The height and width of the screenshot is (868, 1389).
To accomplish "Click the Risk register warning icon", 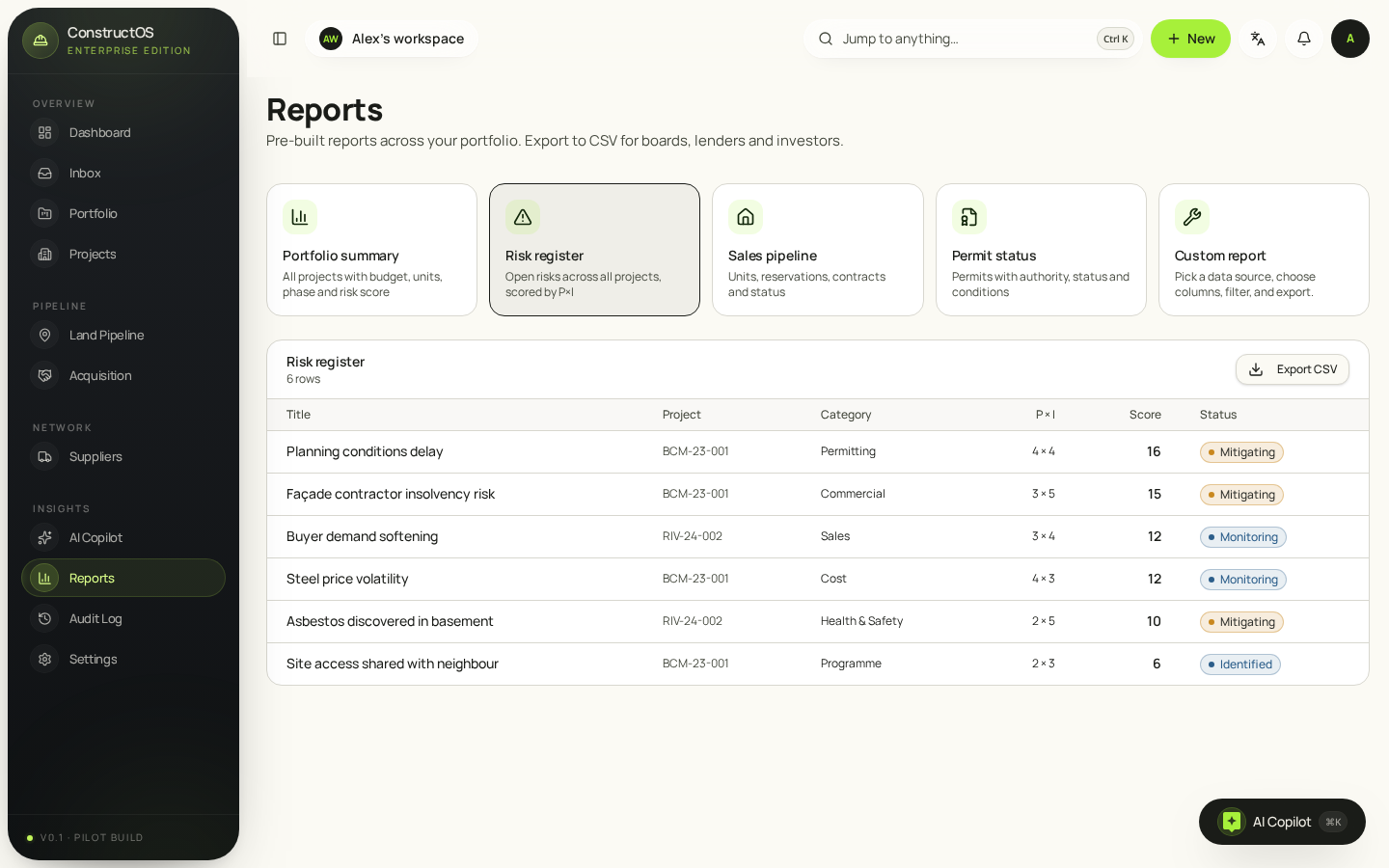I will [523, 217].
